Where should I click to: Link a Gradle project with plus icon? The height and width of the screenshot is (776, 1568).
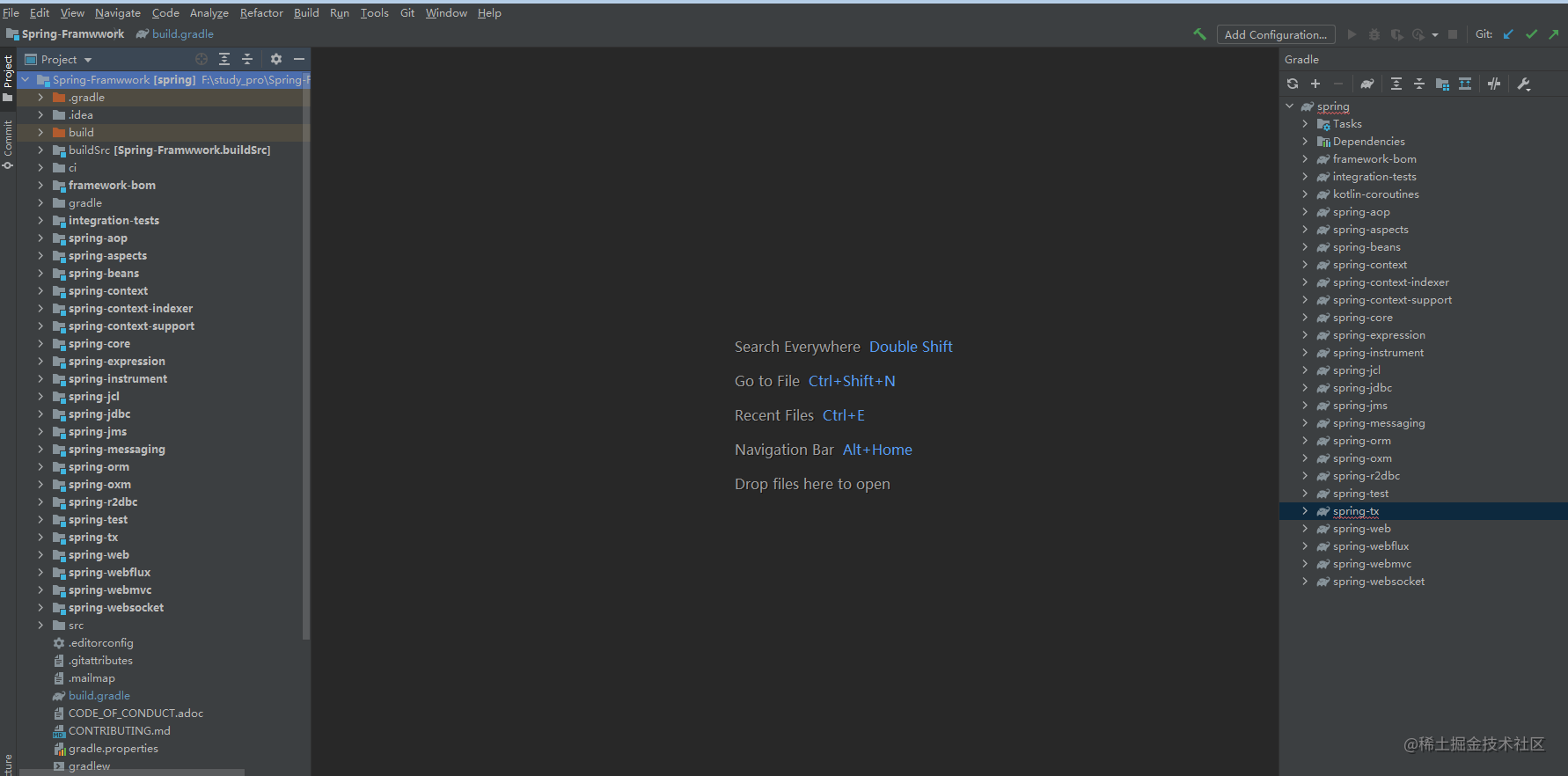click(x=1315, y=84)
